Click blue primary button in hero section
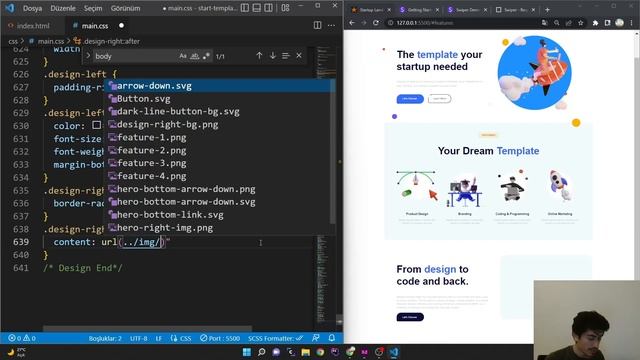640x360 pixels. (410, 99)
